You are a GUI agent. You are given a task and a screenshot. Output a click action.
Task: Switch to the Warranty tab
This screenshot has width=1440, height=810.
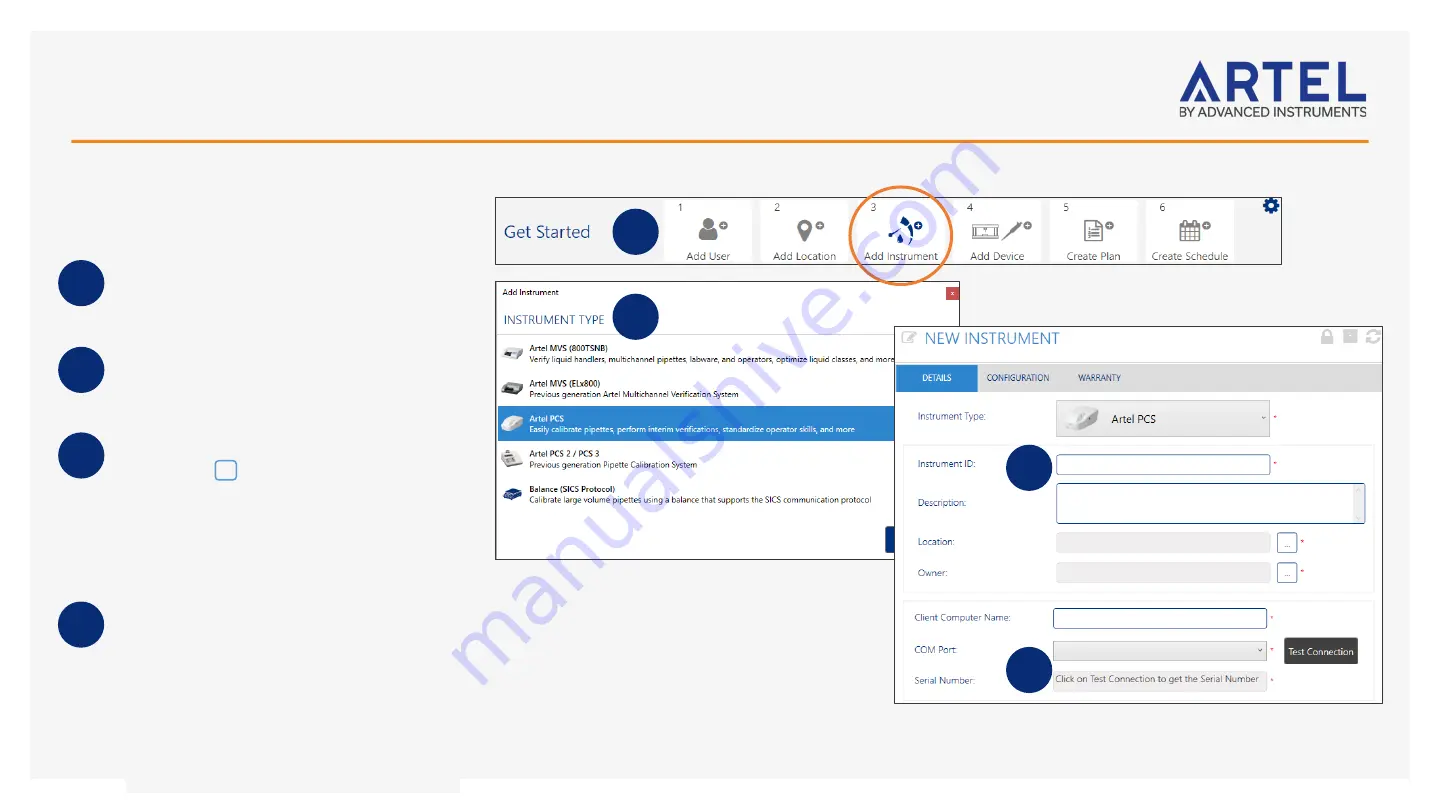click(1099, 378)
